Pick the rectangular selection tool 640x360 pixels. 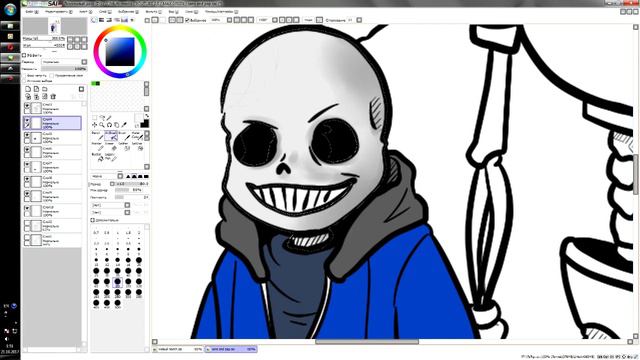94,118
